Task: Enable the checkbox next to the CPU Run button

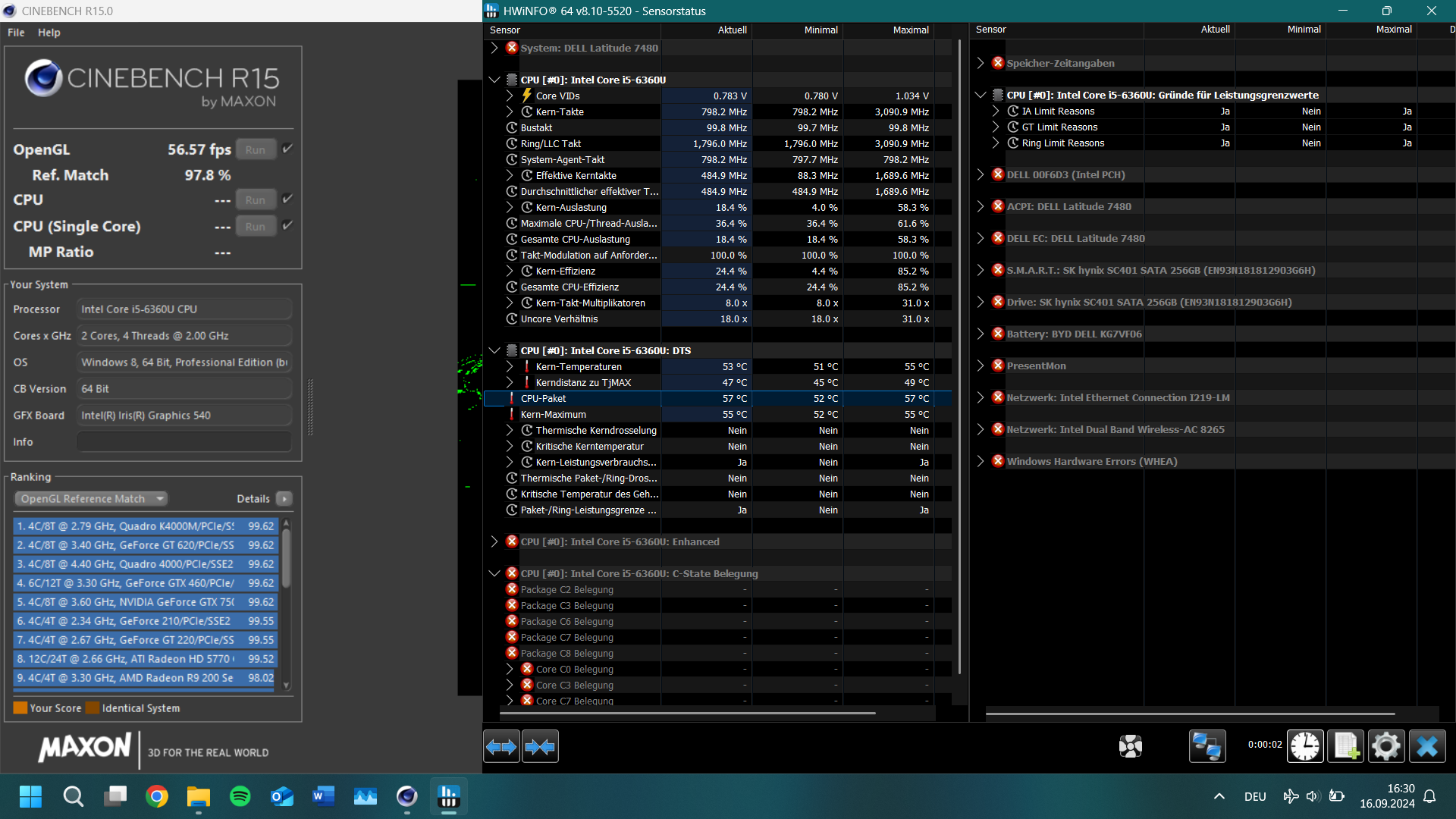Action: (287, 198)
